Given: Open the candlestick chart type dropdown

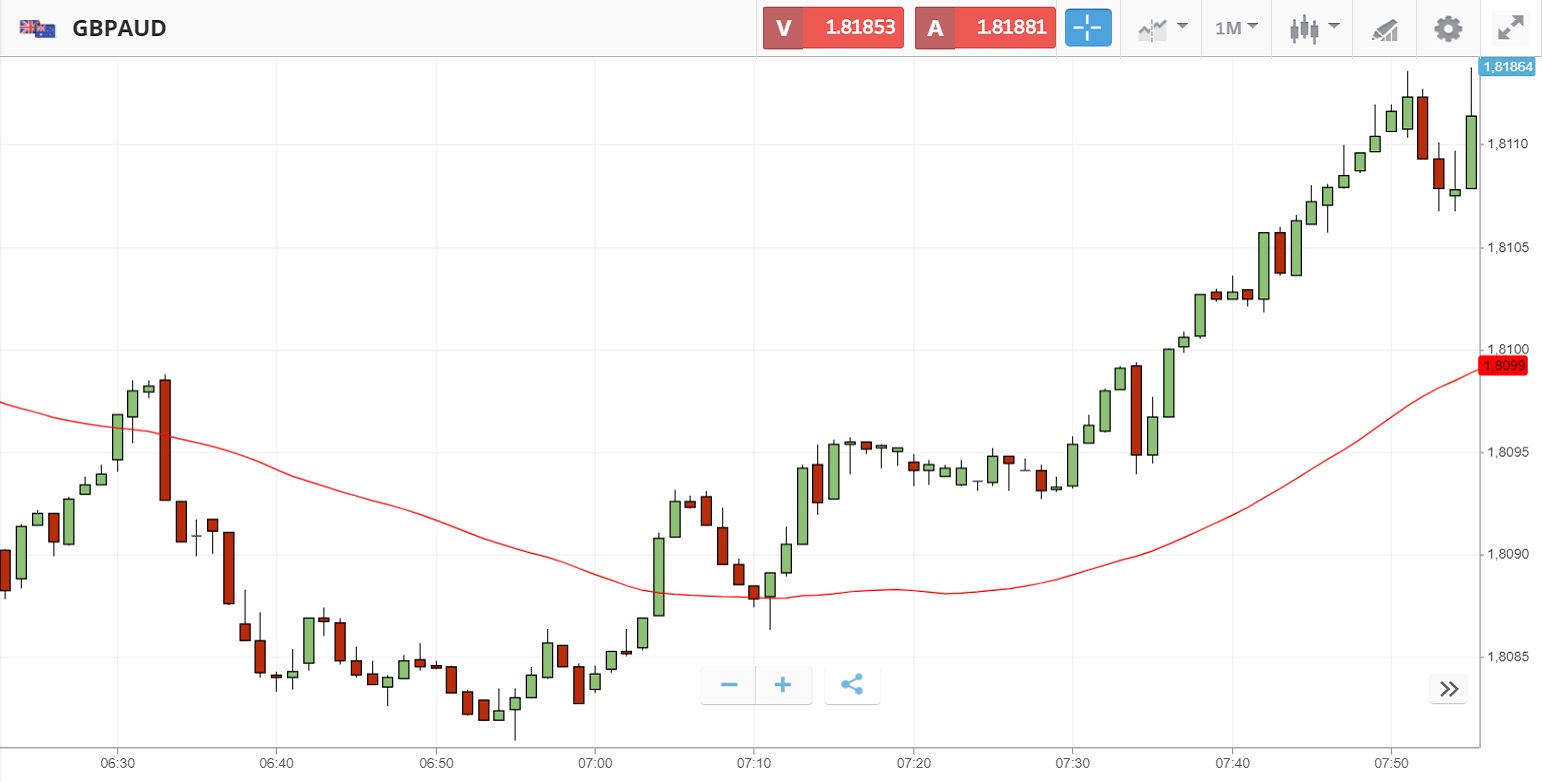Looking at the screenshot, I should point(1312,28).
